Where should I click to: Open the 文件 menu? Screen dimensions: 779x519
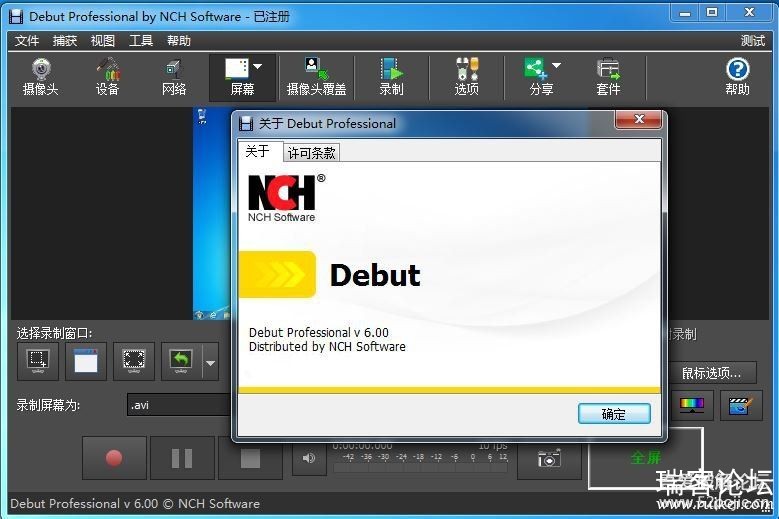pos(26,40)
